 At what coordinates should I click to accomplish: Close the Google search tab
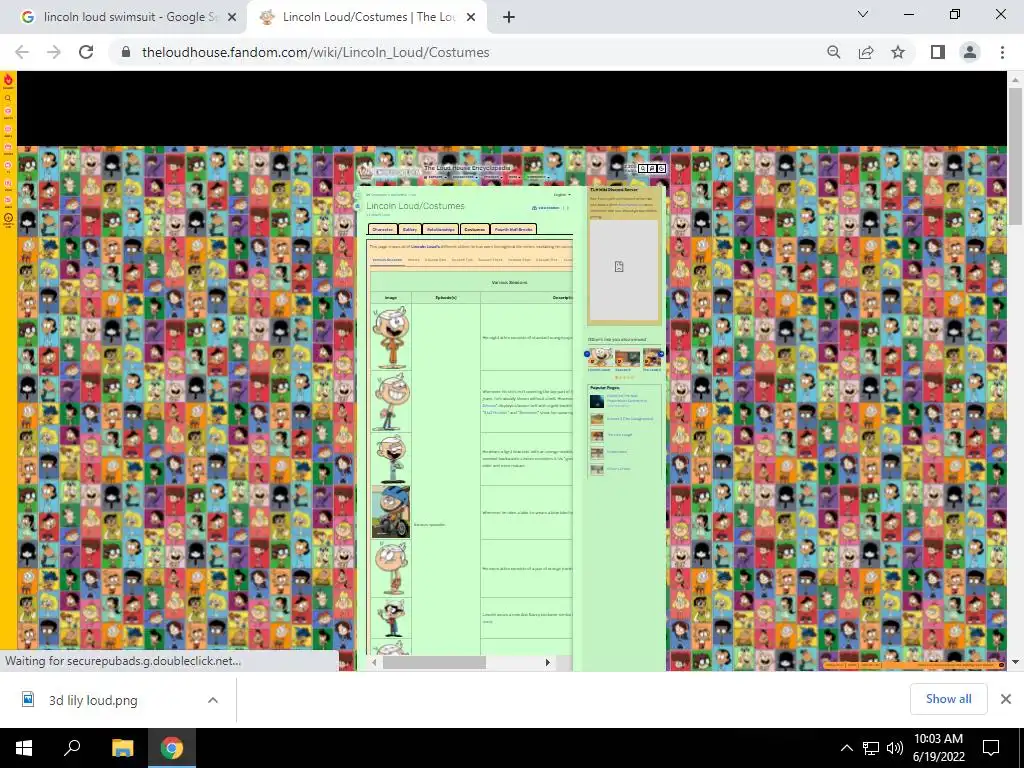coord(232,17)
